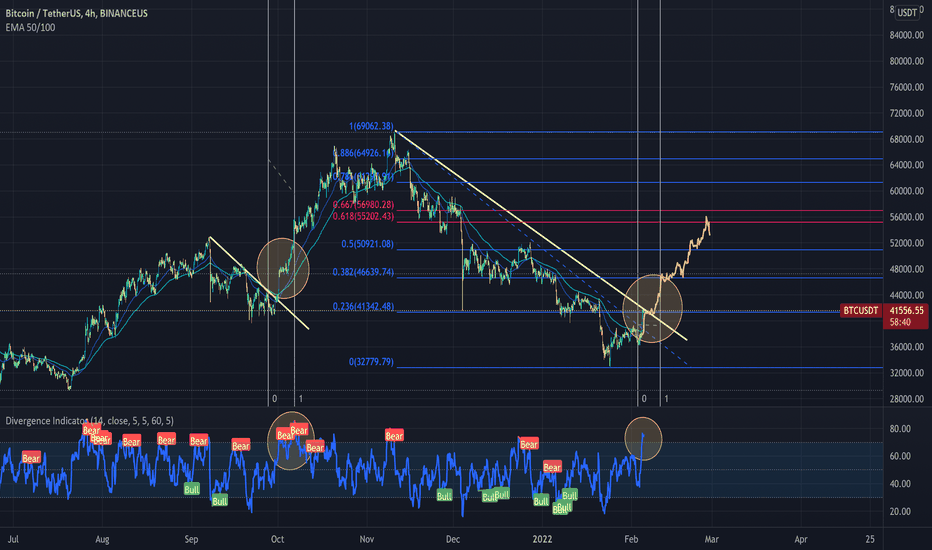The image size is (932, 550).
Task: Click 60000.00 on the price axis
Action: click(906, 191)
